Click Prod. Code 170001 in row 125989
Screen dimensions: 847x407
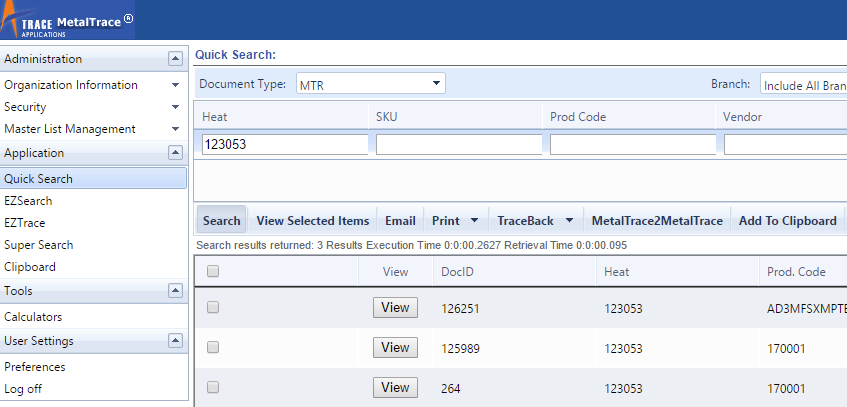click(x=786, y=349)
